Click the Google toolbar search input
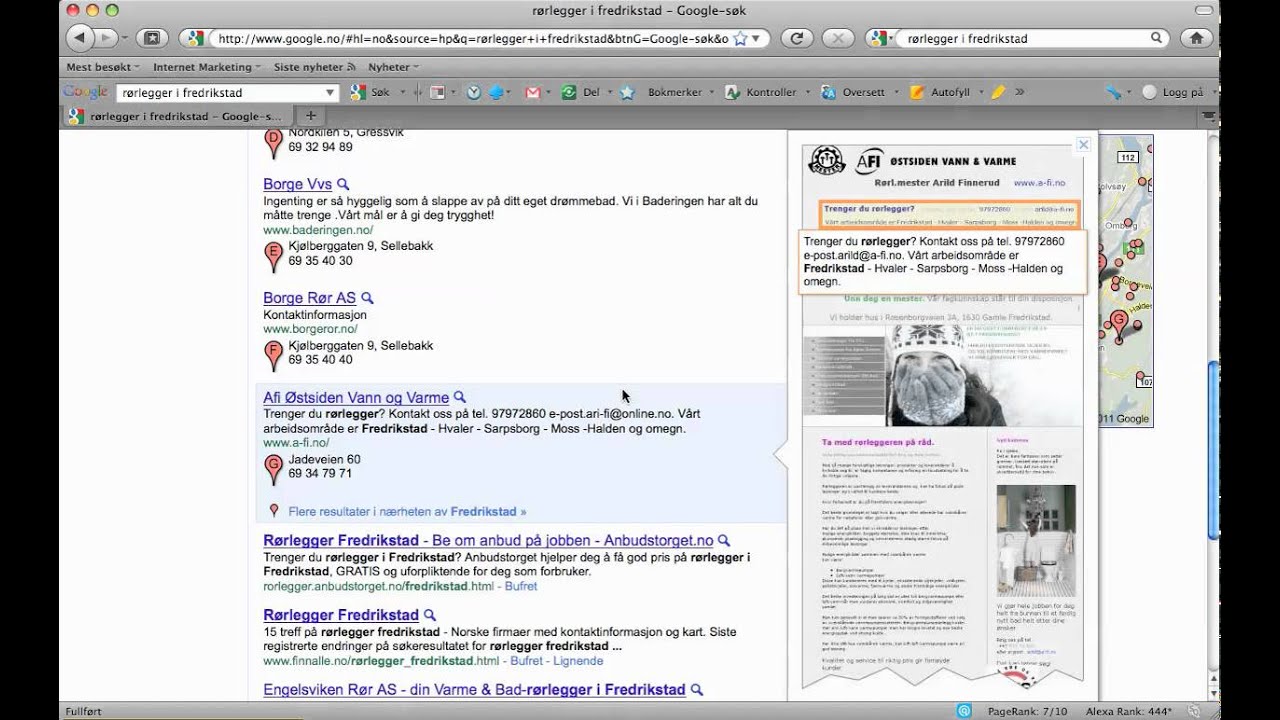This screenshot has width=1280, height=720. tap(221, 92)
